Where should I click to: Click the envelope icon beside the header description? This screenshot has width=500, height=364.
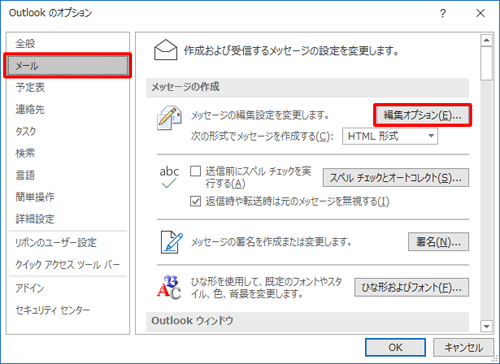[x=165, y=50]
